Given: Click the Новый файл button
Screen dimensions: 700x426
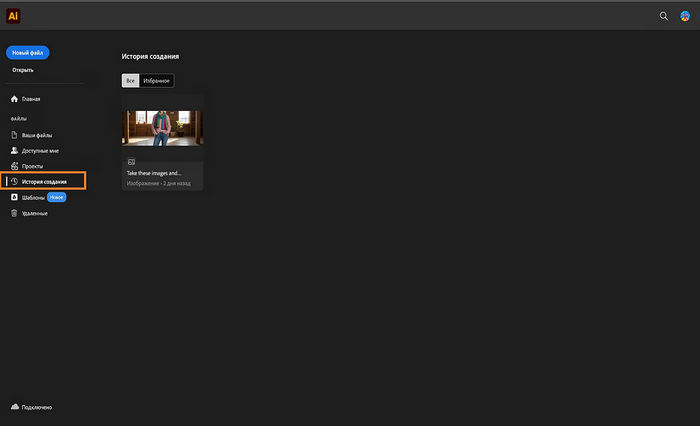Looking at the screenshot, I should click(28, 53).
